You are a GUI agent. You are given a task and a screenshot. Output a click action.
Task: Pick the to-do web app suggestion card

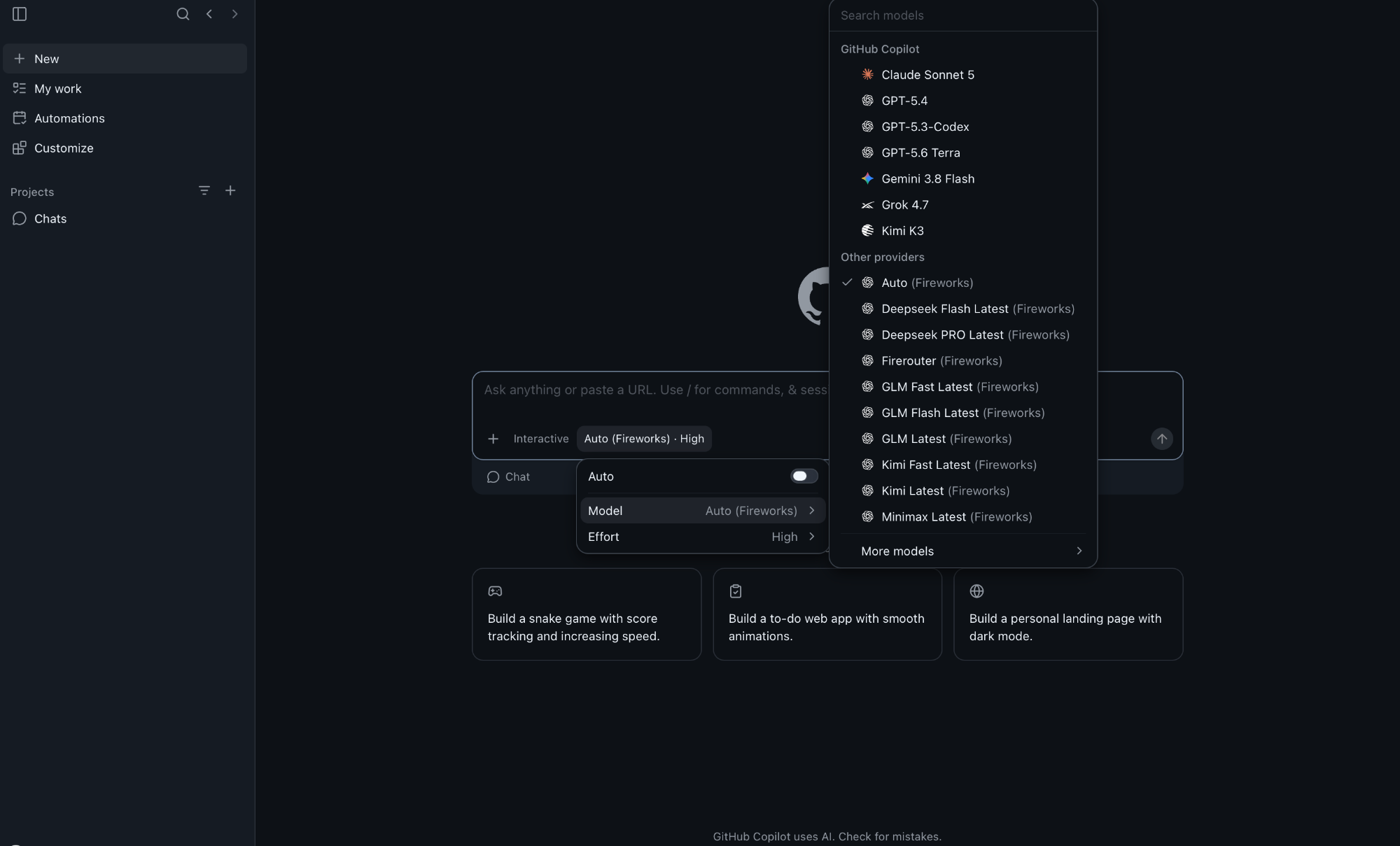tap(827, 614)
